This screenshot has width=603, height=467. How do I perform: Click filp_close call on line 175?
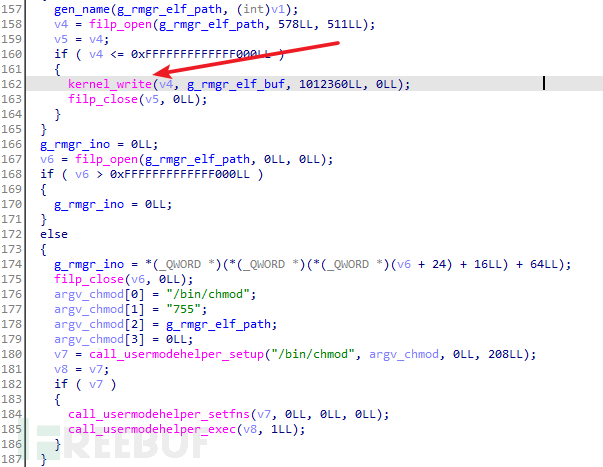[89, 279]
